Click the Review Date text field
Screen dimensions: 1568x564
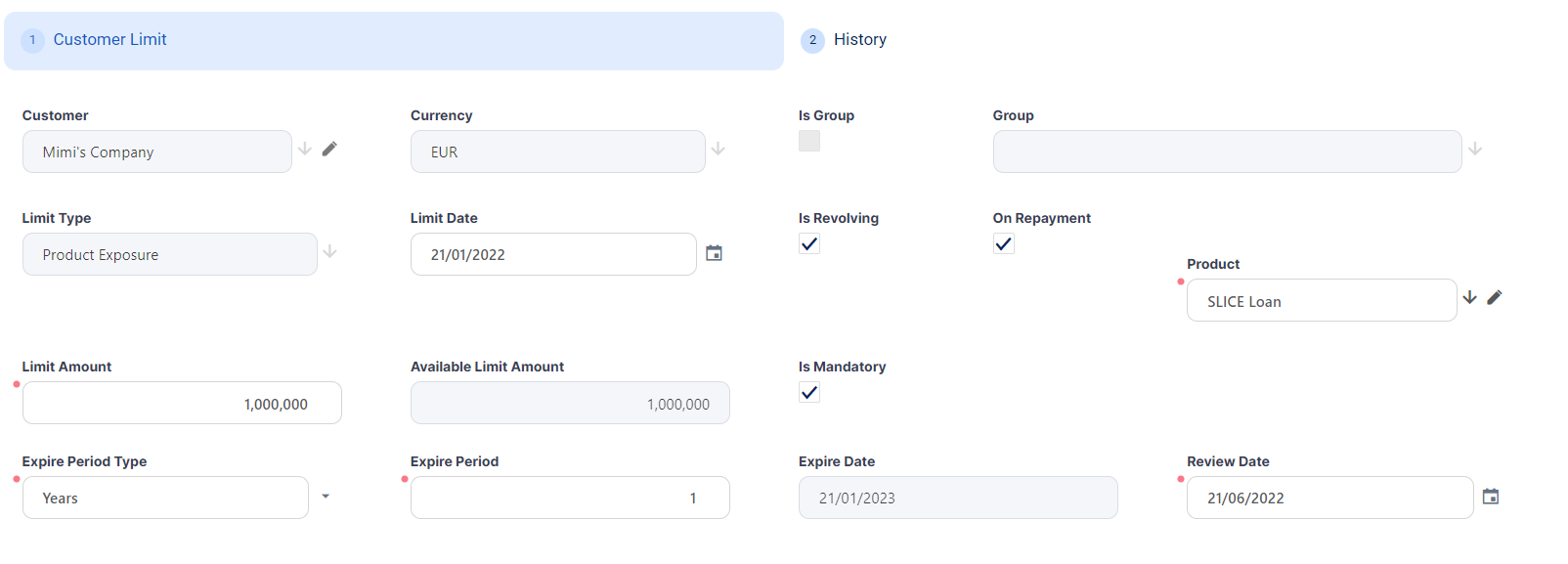pyautogui.click(x=1328, y=499)
